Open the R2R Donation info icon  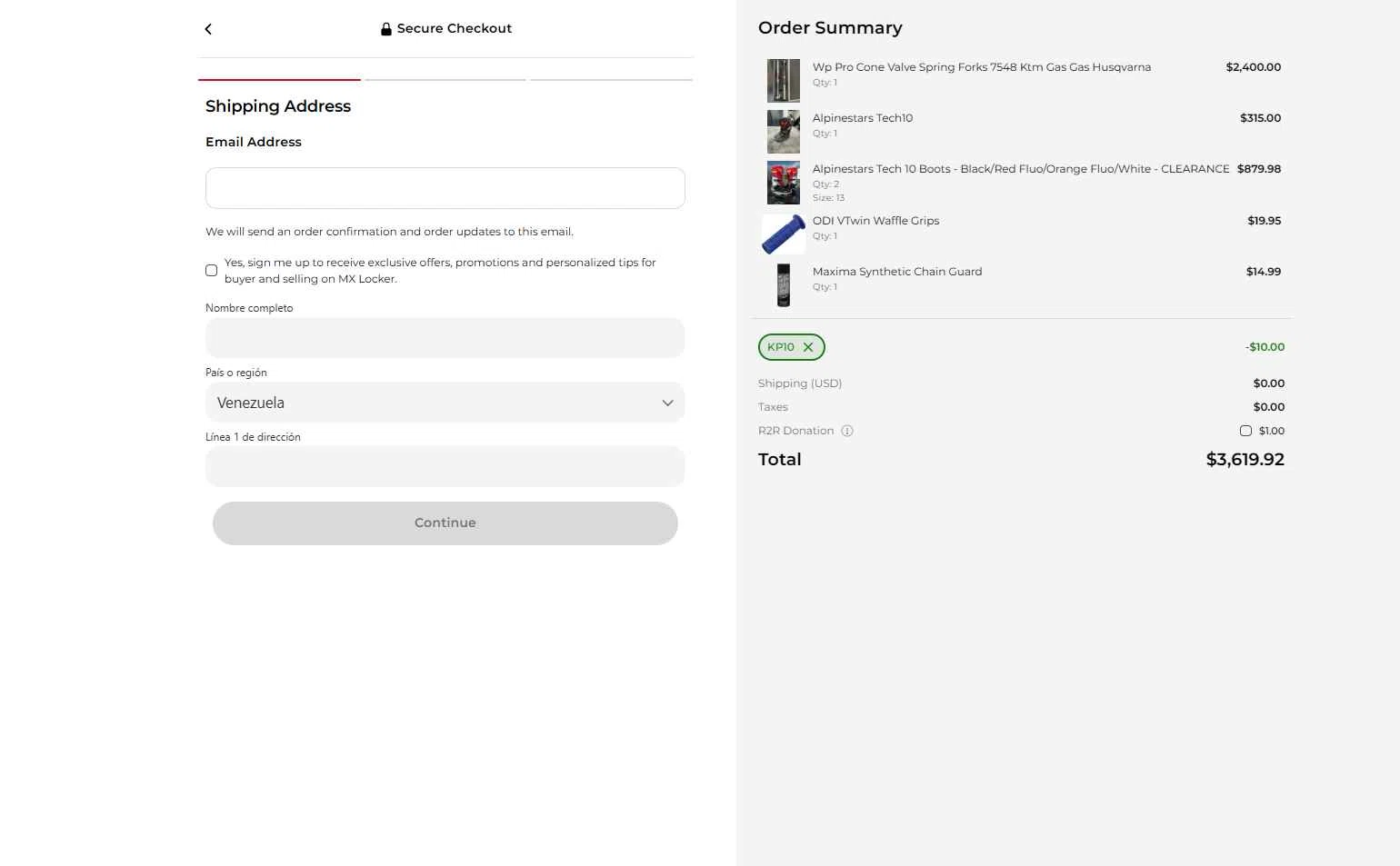pyautogui.click(x=847, y=431)
